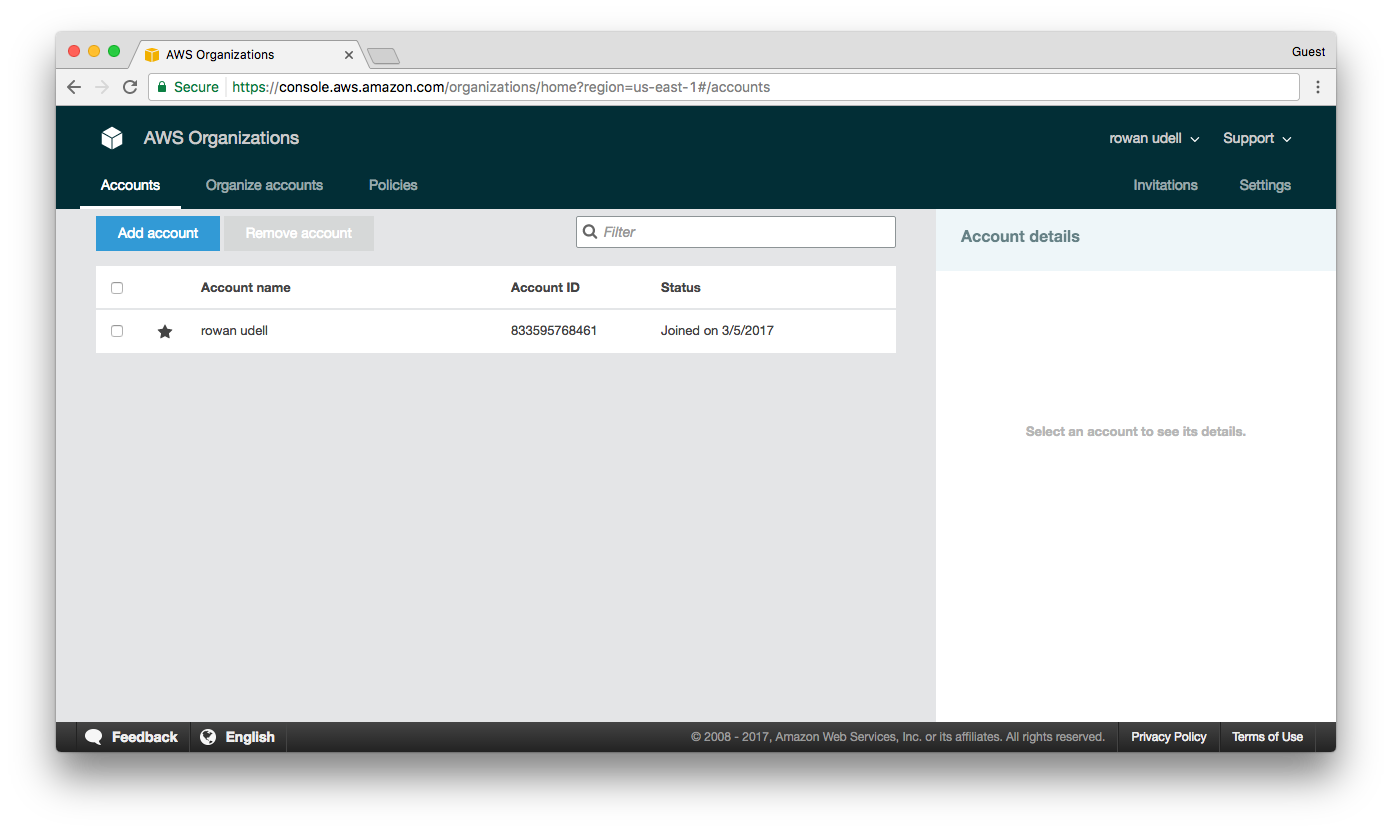This screenshot has height=832, width=1392.
Task: Reload the page with refresh icon
Action: (x=130, y=87)
